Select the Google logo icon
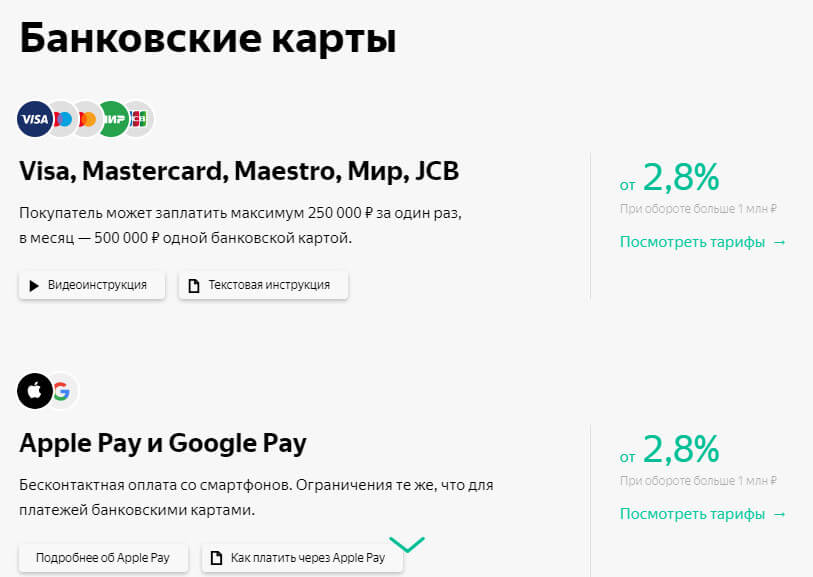 (62, 391)
